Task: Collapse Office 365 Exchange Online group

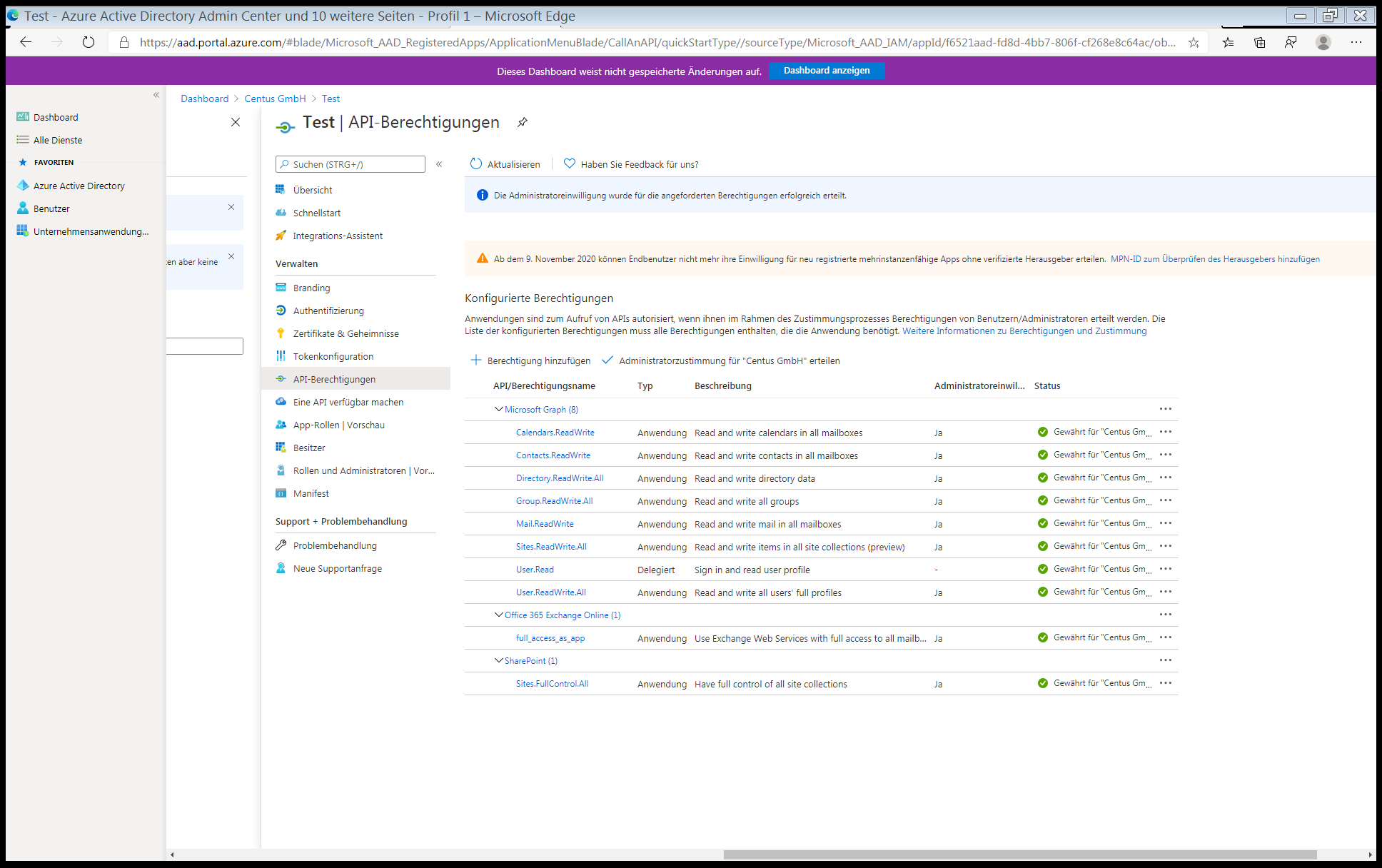Action: (x=499, y=615)
